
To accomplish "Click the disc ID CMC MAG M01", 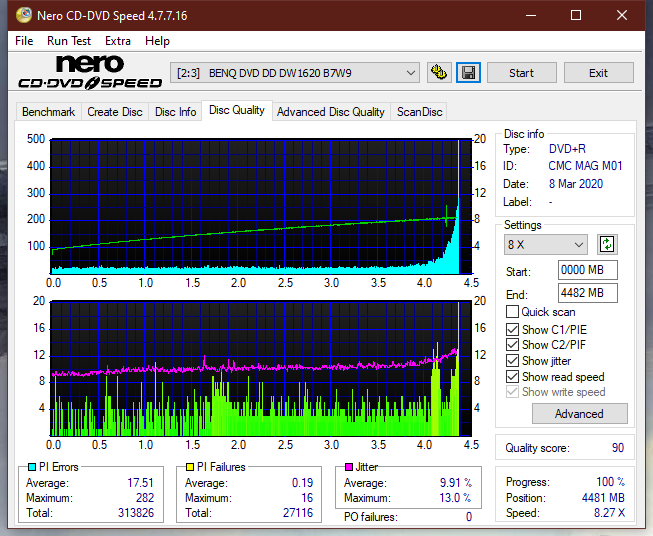I will tap(585, 166).
